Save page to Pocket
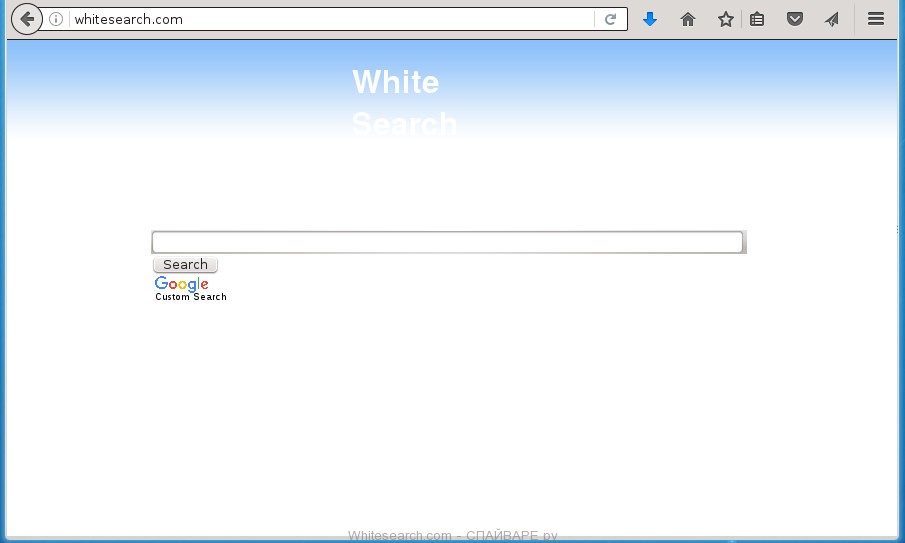The height and width of the screenshot is (543, 905). click(795, 19)
